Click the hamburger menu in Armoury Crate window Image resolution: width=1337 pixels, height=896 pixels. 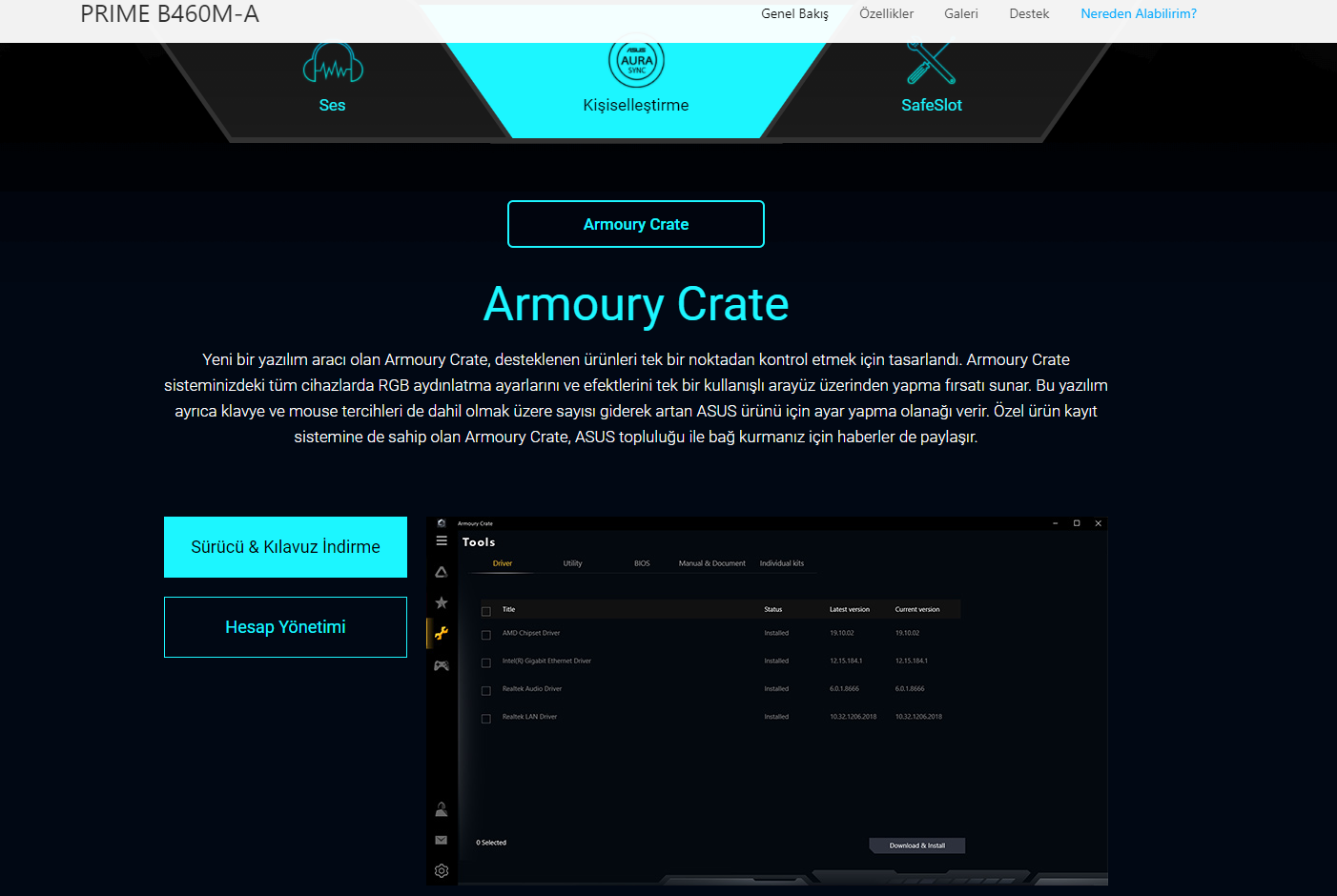pyautogui.click(x=442, y=540)
